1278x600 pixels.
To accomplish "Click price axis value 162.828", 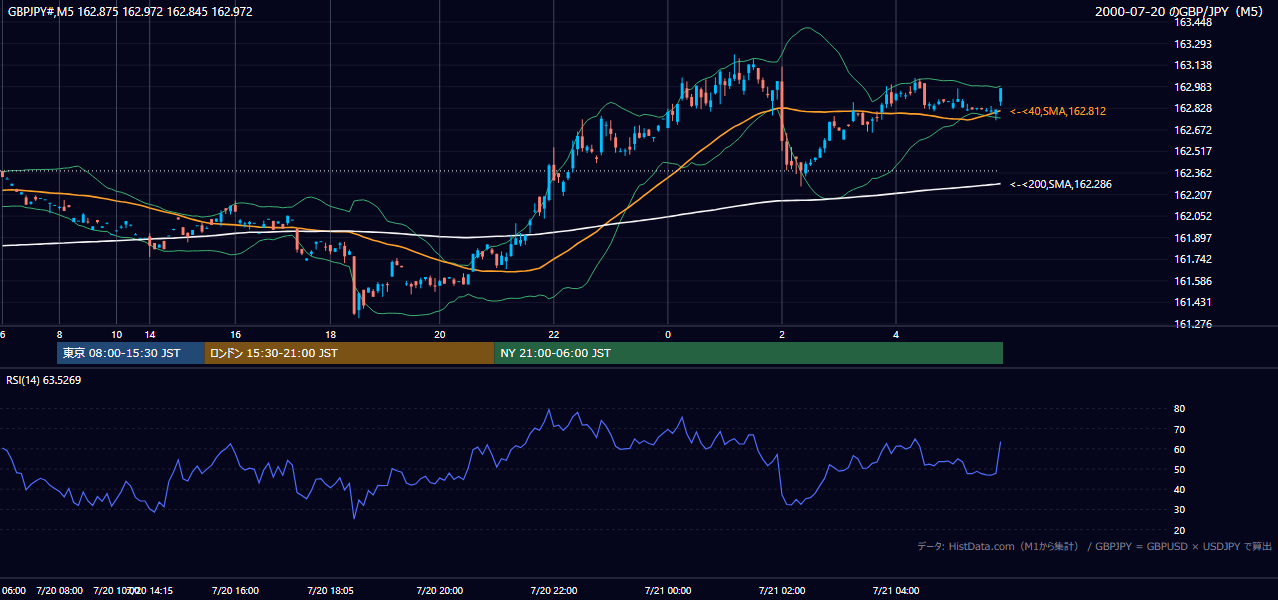I will point(1193,108).
